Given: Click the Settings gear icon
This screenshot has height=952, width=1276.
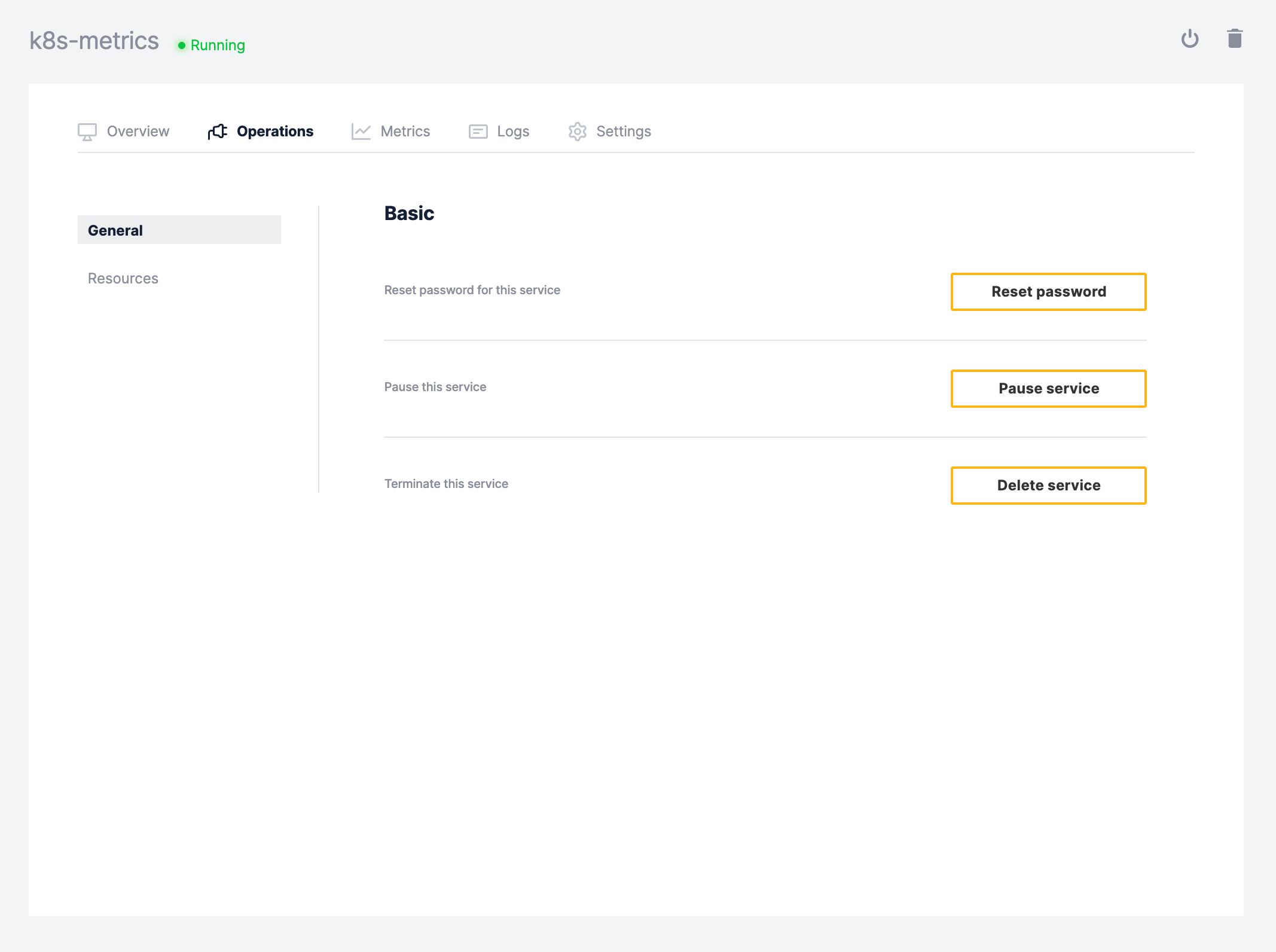Looking at the screenshot, I should pos(577,131).
